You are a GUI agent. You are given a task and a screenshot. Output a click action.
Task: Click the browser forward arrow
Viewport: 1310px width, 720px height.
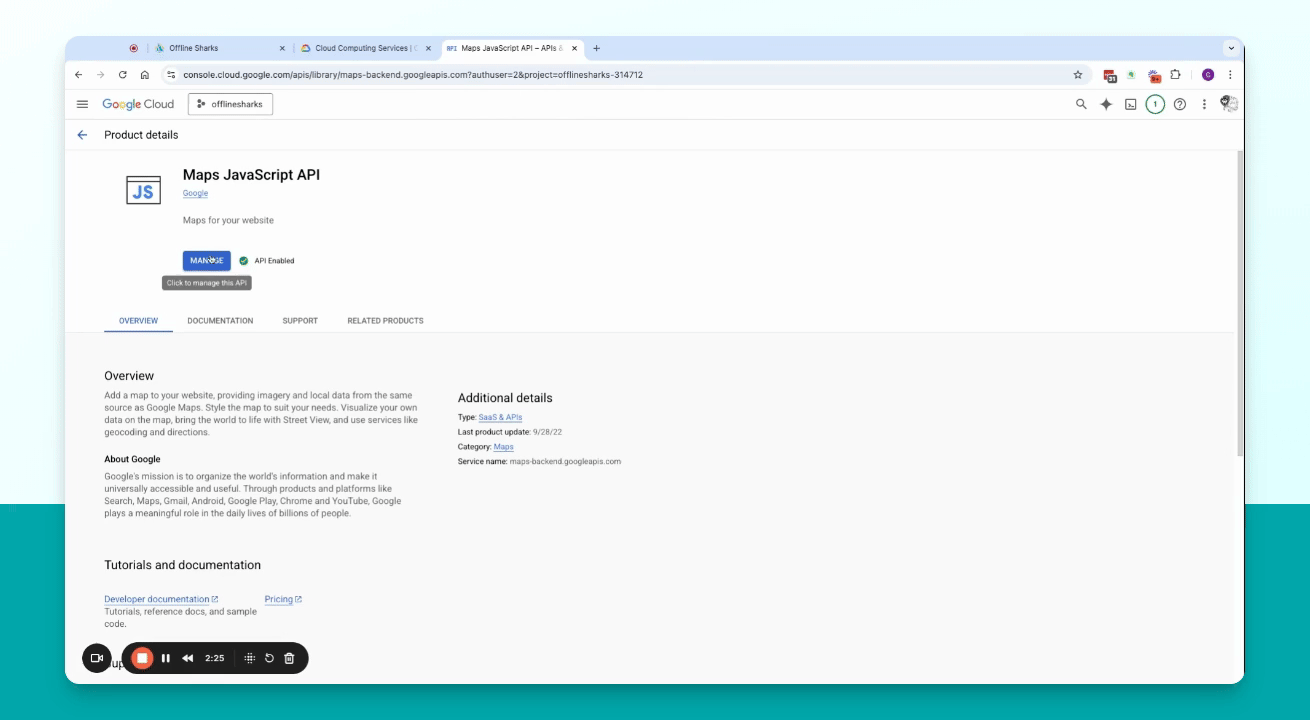coord(101,75)
